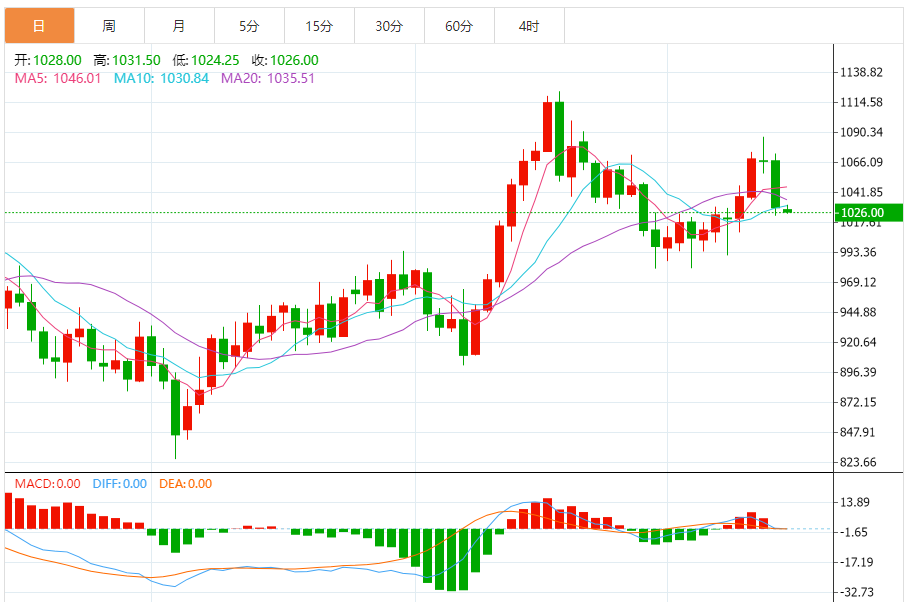Click the 993.36 price axis label
907x602 pixels.
click(858, 252)
